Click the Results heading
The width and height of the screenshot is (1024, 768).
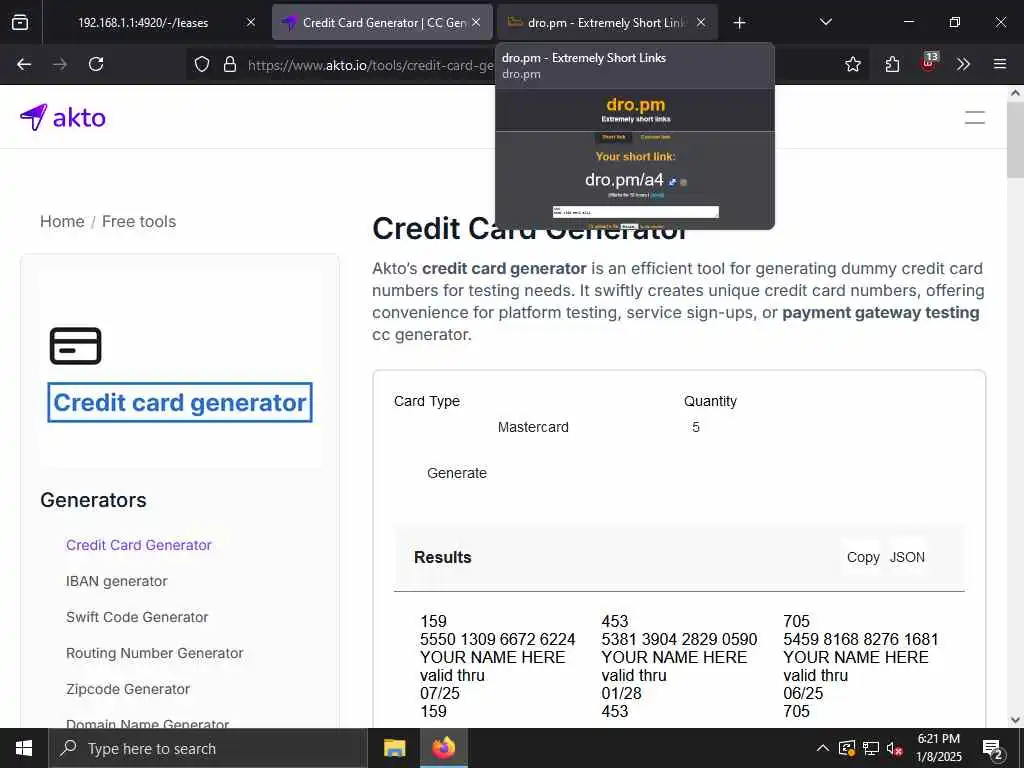point(442,557)
